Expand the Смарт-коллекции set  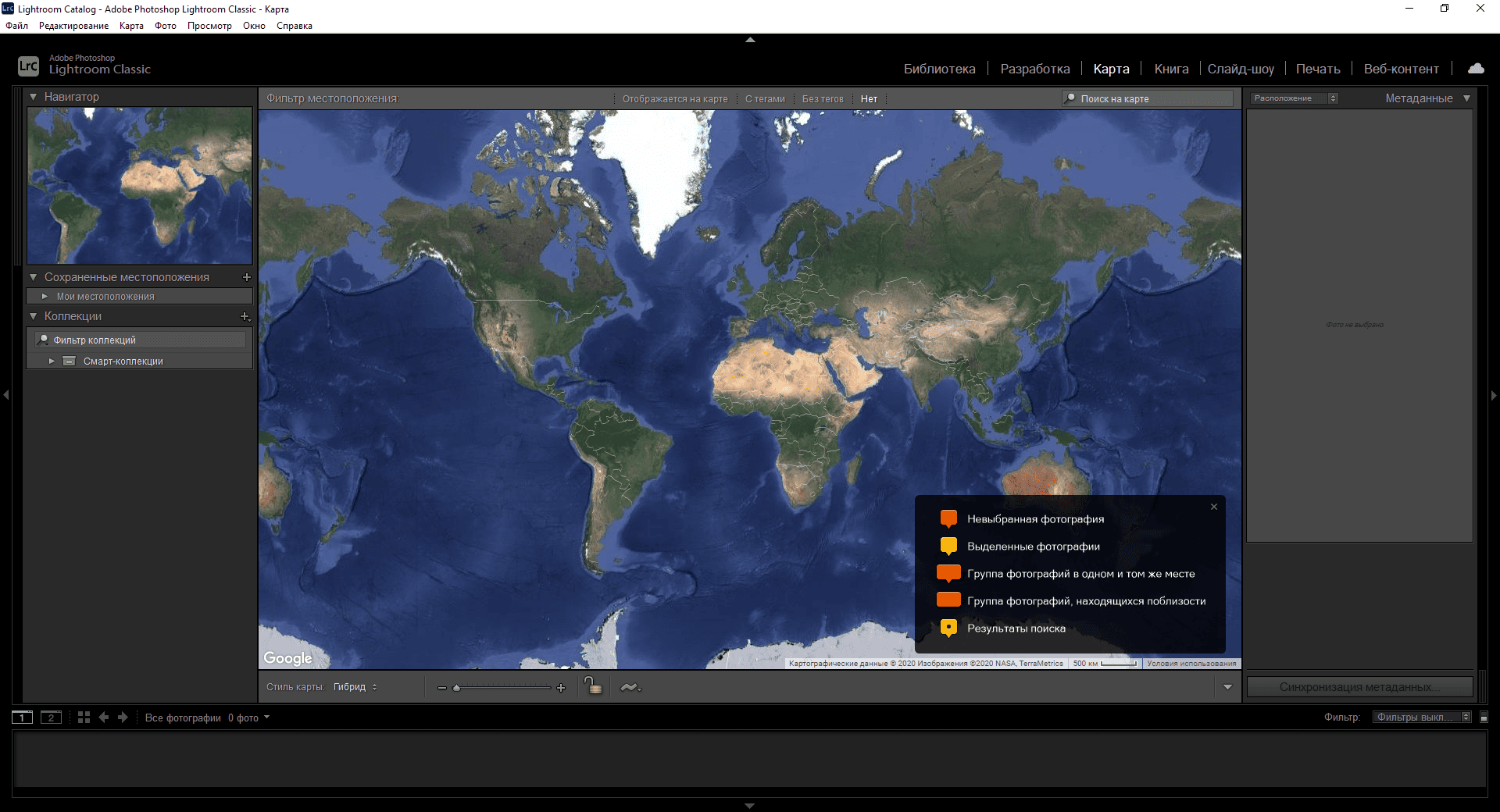pyautogui.click(x=52, y=361)
